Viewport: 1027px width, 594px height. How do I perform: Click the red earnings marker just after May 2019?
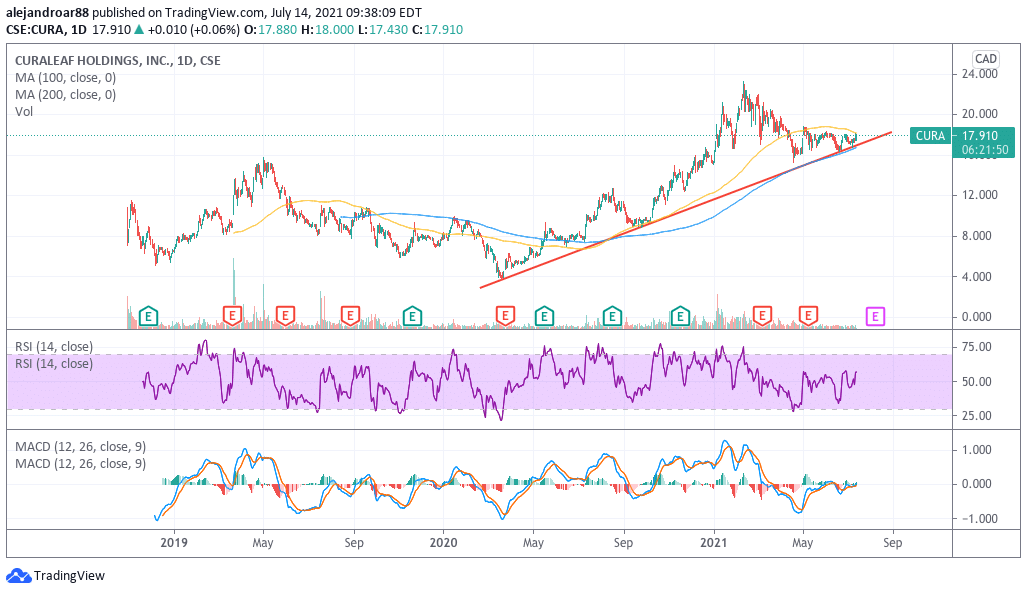[285, 316]
